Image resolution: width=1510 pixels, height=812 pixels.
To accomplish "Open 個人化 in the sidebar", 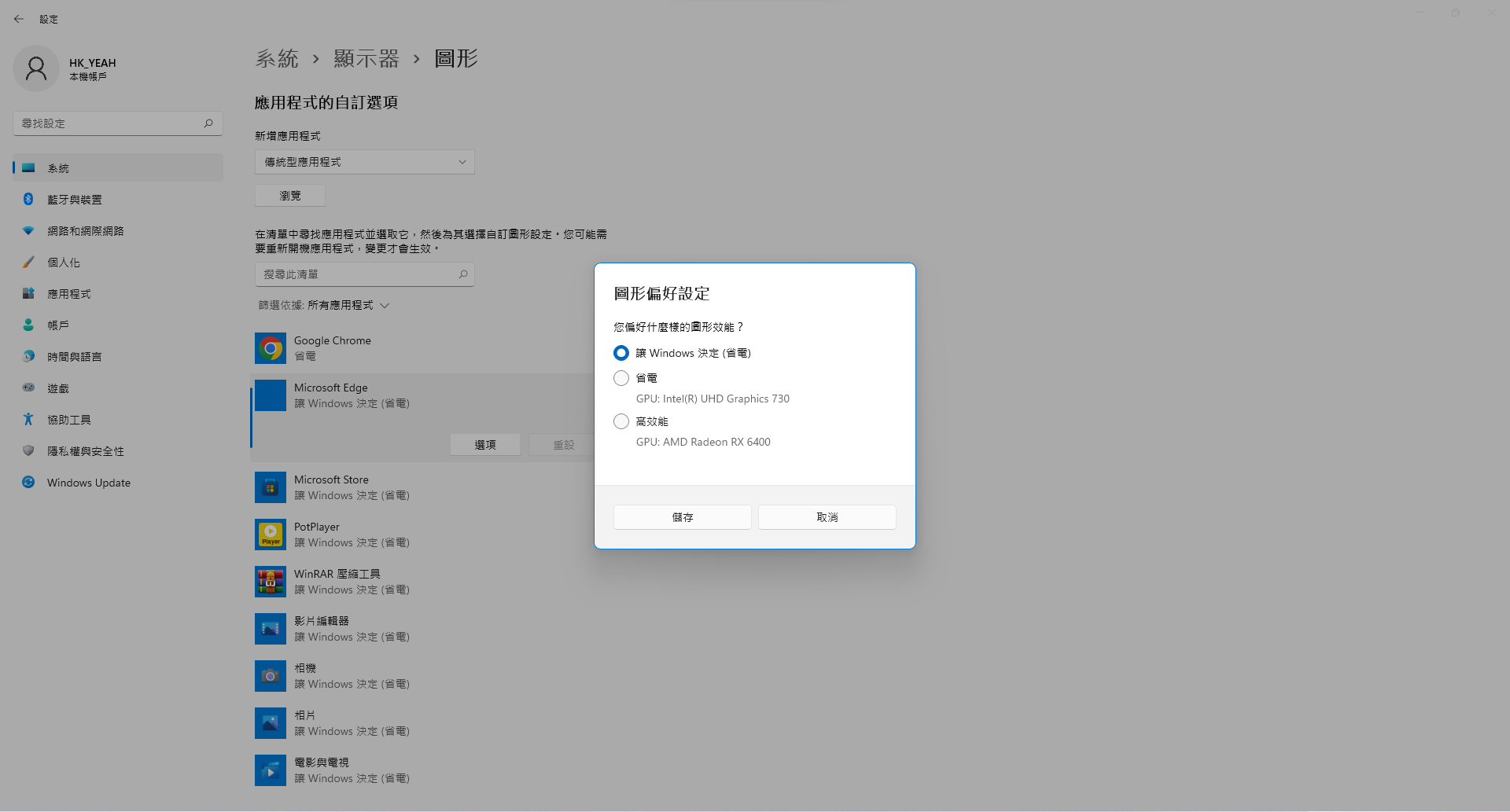I will pyautogui.click(x=118, y=263).
